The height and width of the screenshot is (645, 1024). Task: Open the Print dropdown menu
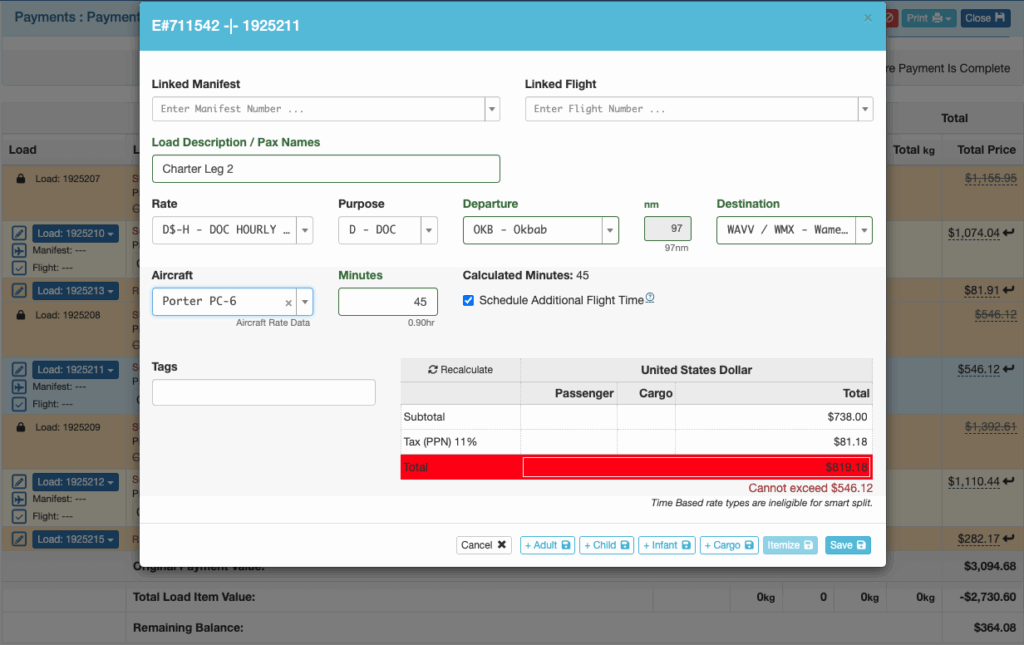coord(929,18)
